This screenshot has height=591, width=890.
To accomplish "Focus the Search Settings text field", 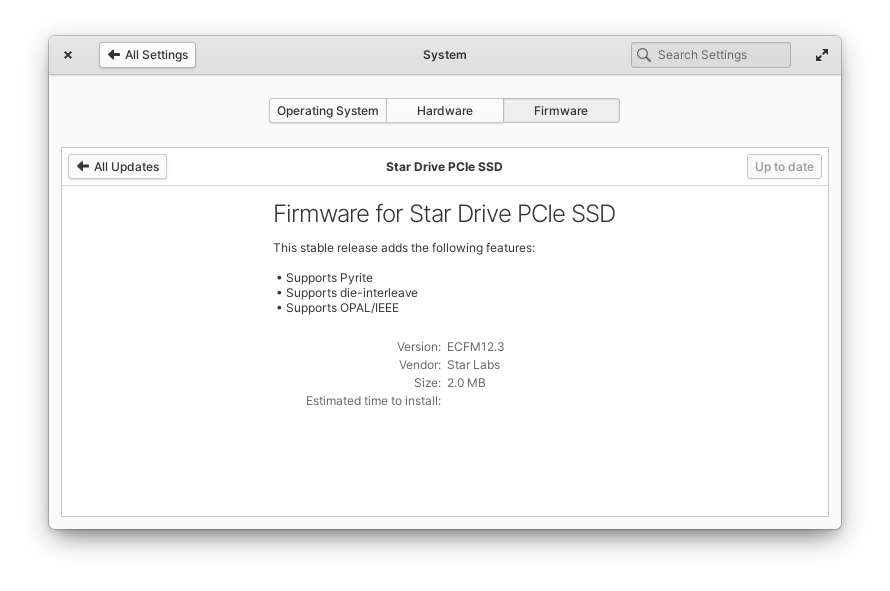I will tap(718, 55).
